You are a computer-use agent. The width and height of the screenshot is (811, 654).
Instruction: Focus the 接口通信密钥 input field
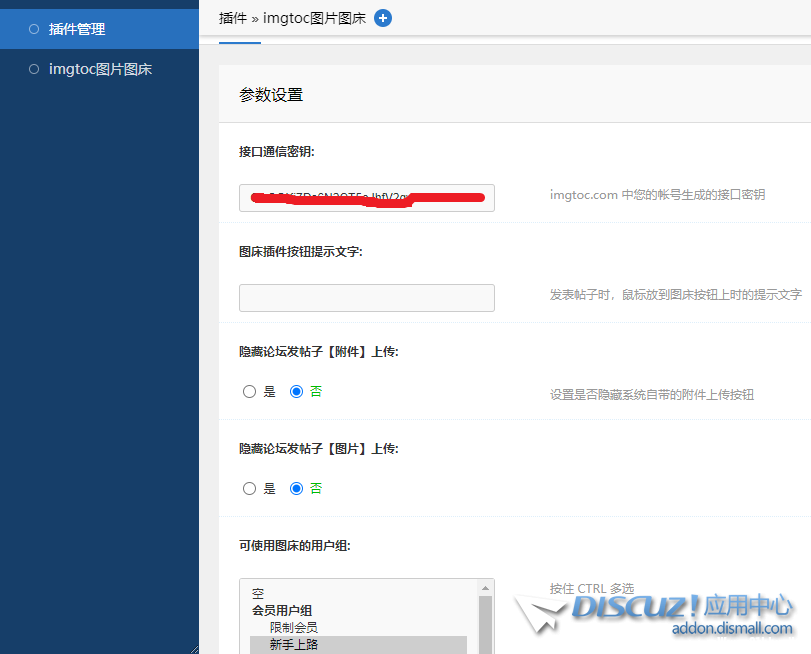pyautogui.click(x=366, y=197)
